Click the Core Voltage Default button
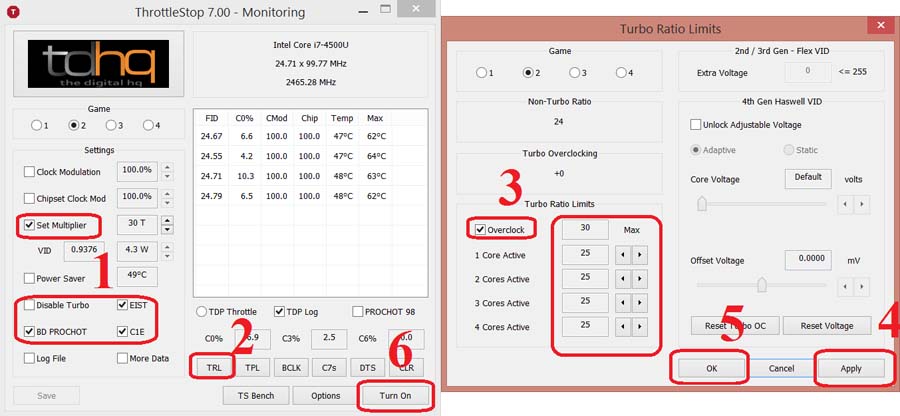The height and width of the screenshot is (416, 900). (x=808, y=178)
